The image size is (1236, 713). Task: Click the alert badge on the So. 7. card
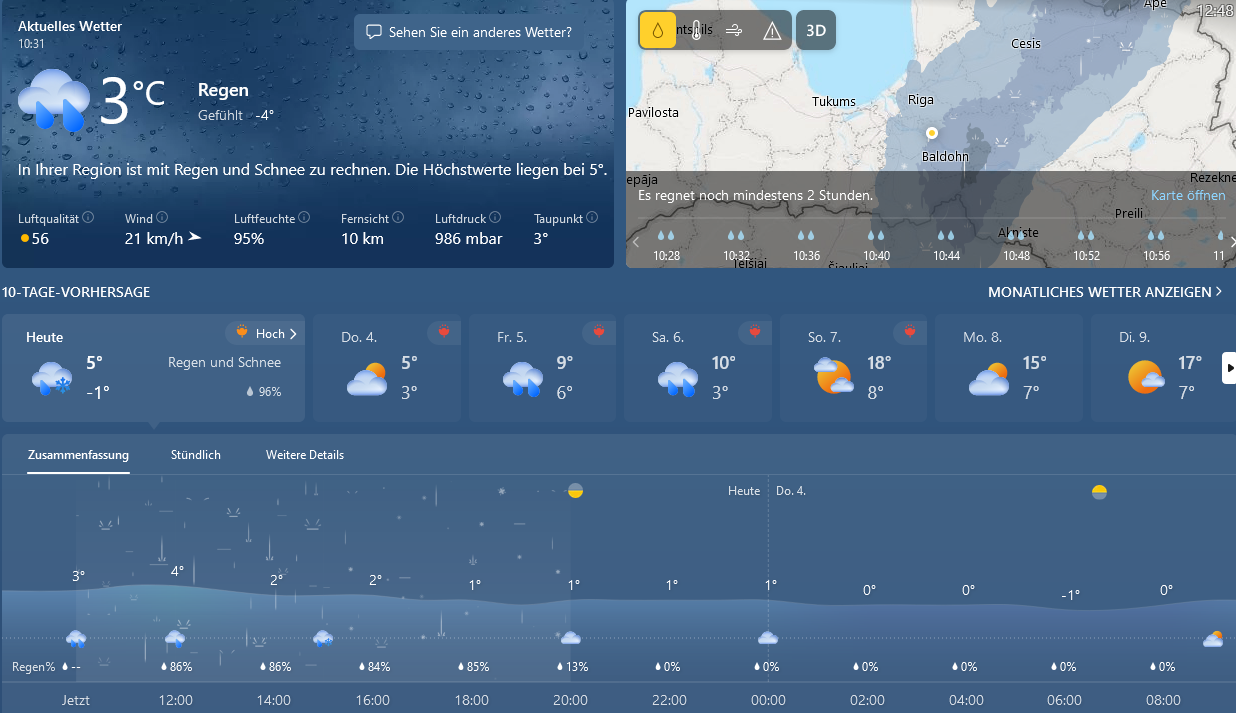pyautogui.click(x=911, y=332)
